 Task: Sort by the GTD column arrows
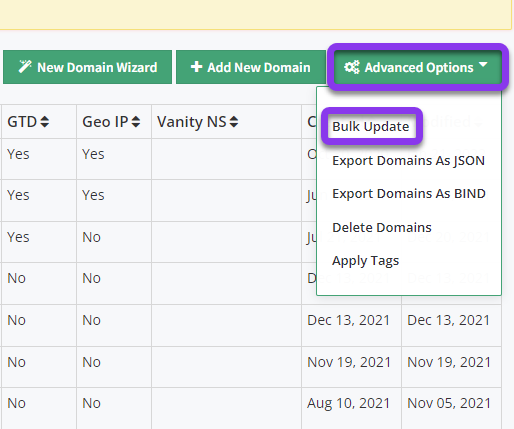point(45,122)
